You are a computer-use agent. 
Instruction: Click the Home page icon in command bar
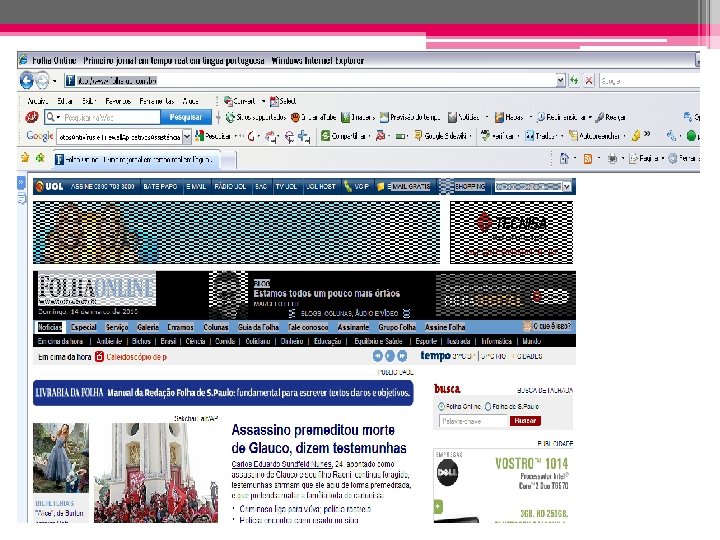point(564,159)
